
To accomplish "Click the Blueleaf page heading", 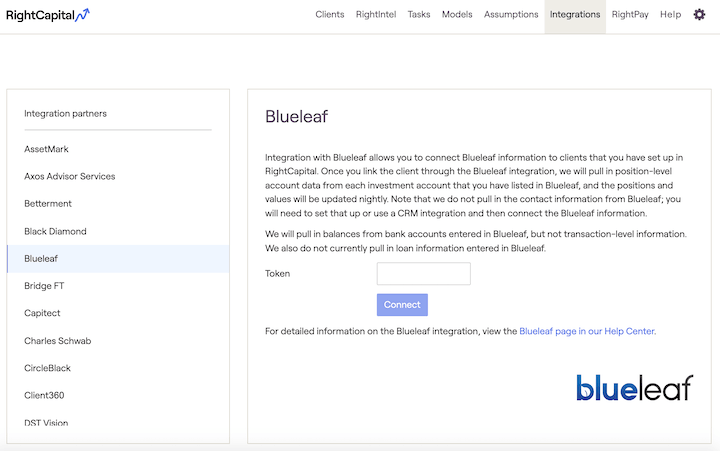I will point(296,117).
